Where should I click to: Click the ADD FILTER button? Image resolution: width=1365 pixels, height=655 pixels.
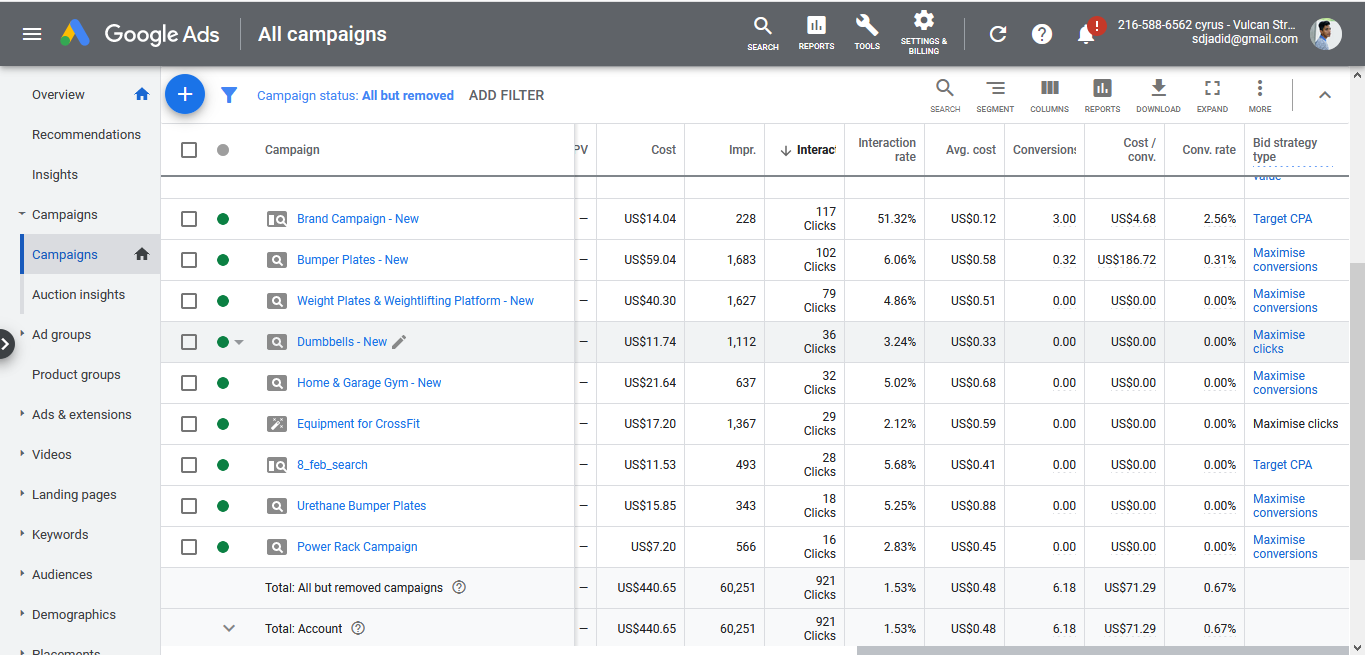click(506, 96)
